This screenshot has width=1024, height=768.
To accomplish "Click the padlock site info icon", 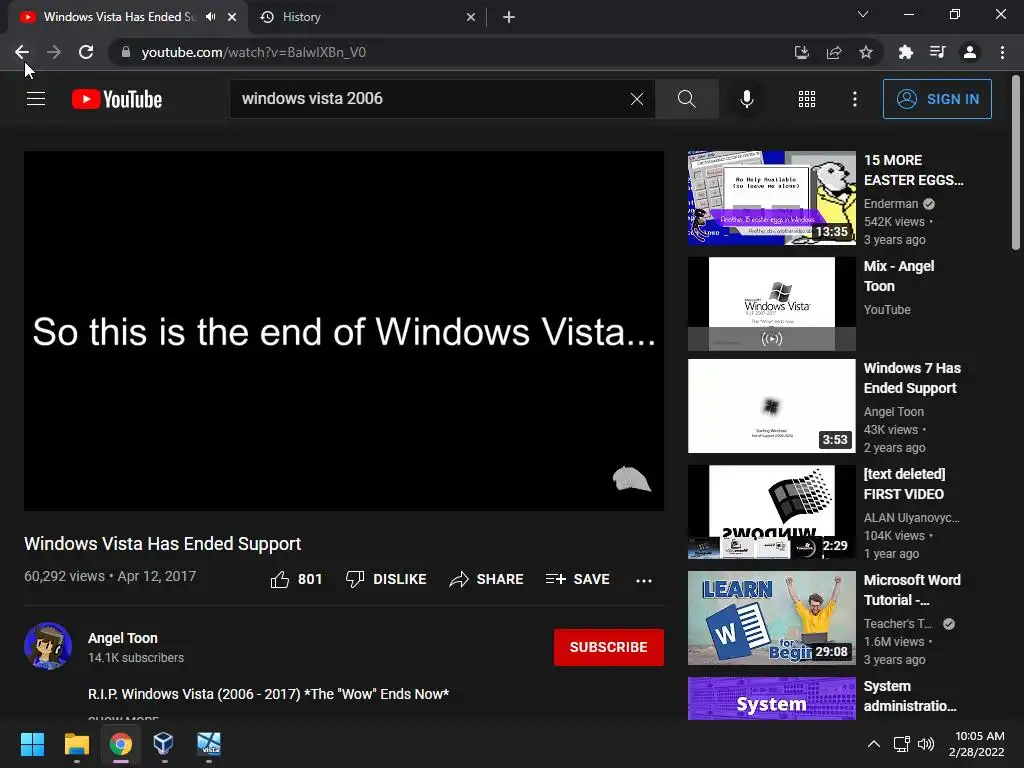I will pyautogui.click(x=126, y=52).
